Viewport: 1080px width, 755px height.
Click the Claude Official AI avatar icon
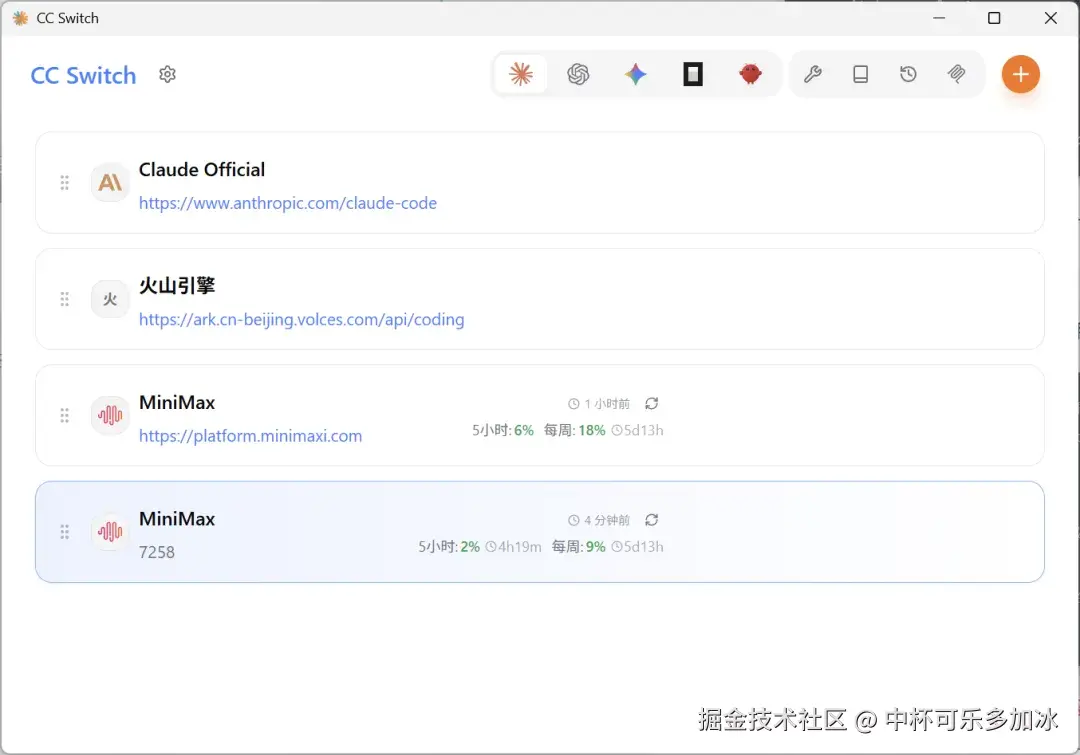point(109,182)
